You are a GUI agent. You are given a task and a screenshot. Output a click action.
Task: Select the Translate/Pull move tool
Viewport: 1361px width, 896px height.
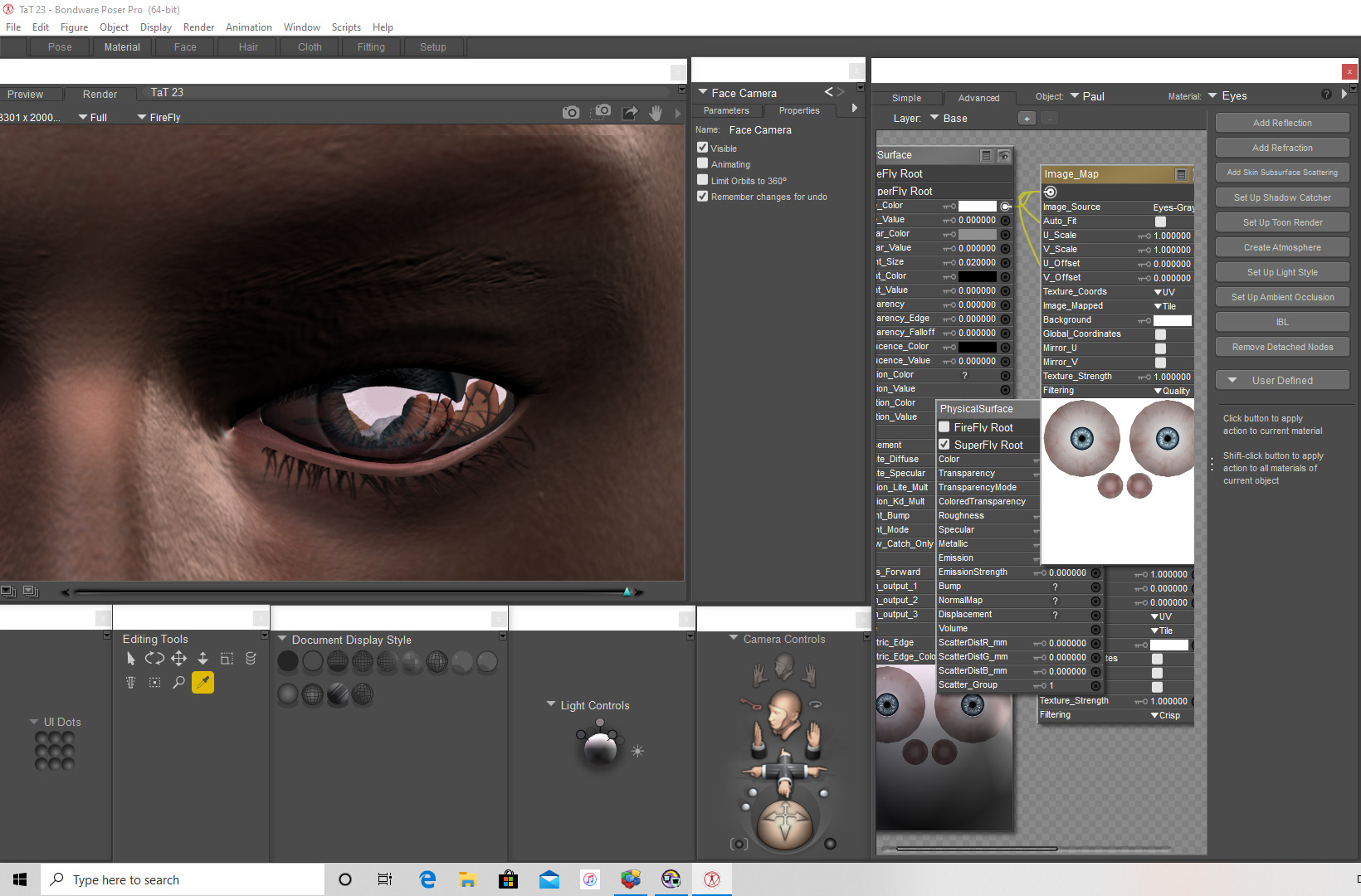pyautogui.click(x=178, y=659)
